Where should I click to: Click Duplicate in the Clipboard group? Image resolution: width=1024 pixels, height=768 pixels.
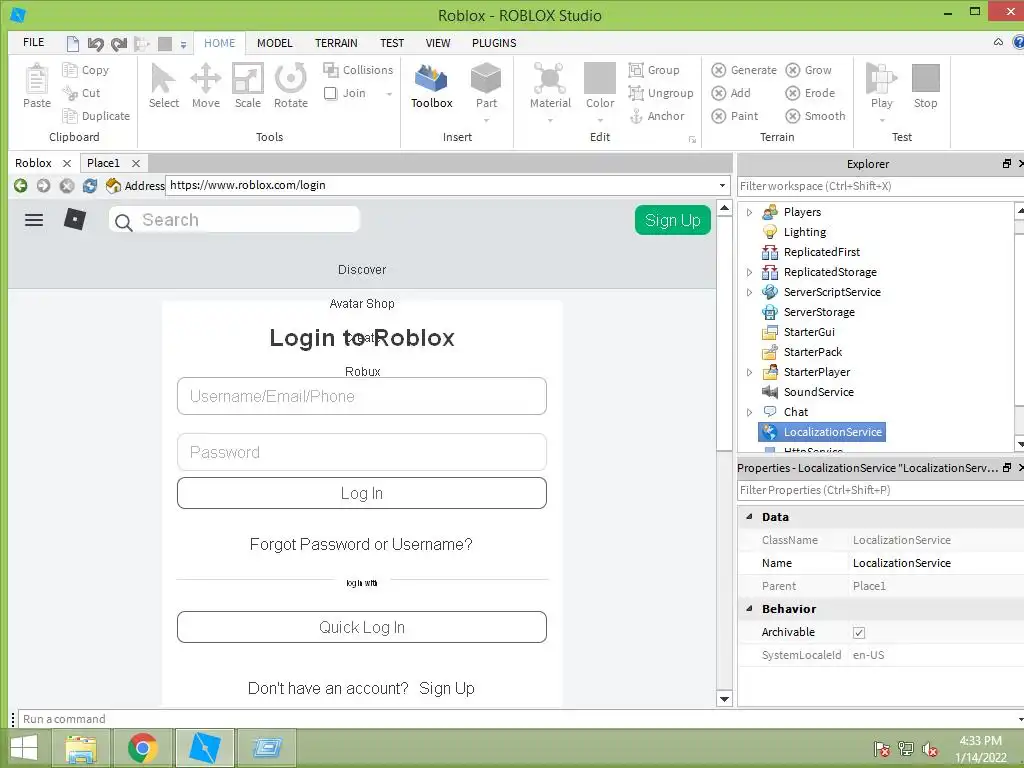[x=96, y=116]
